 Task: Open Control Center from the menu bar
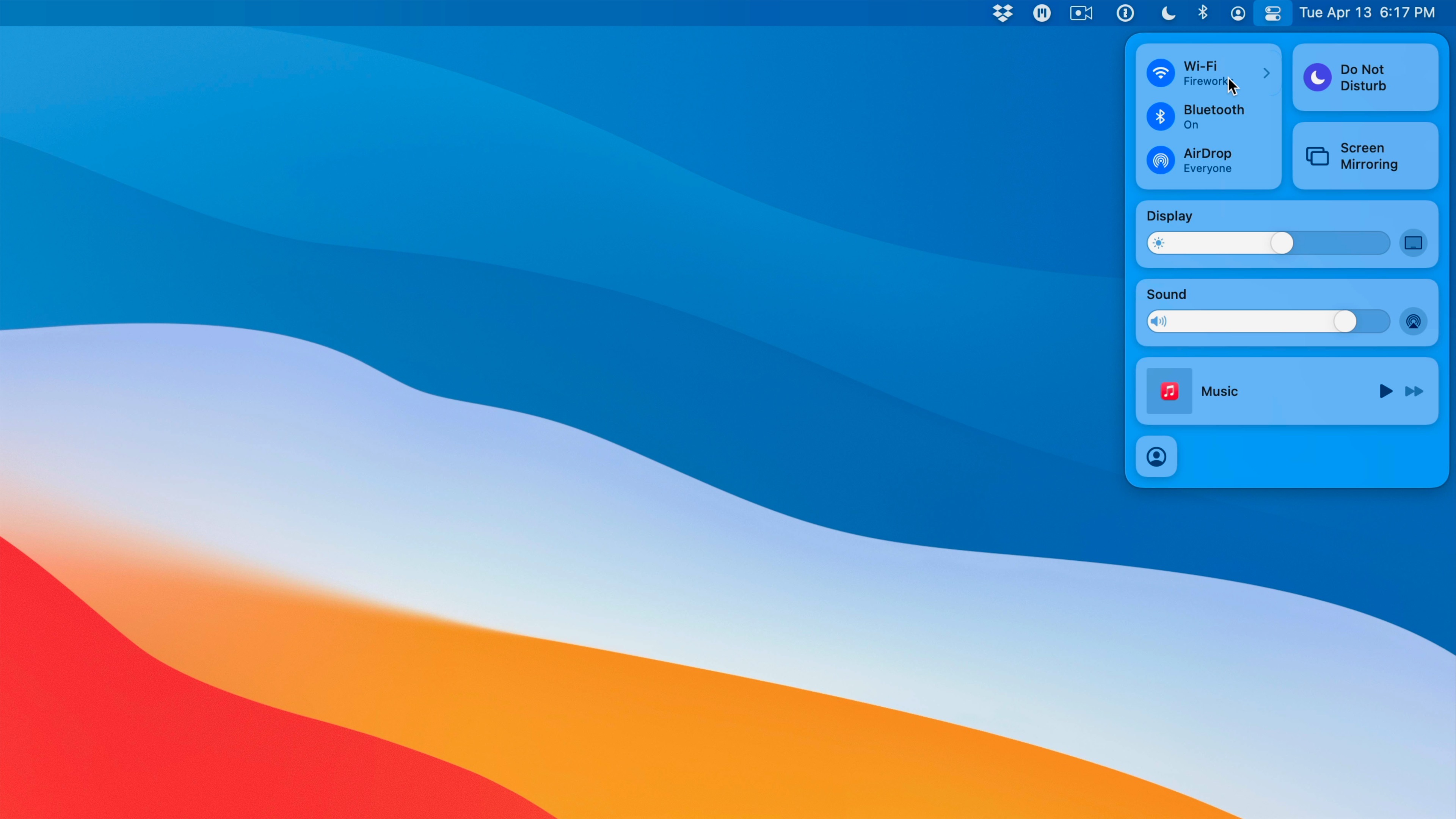click(1272, 13)
